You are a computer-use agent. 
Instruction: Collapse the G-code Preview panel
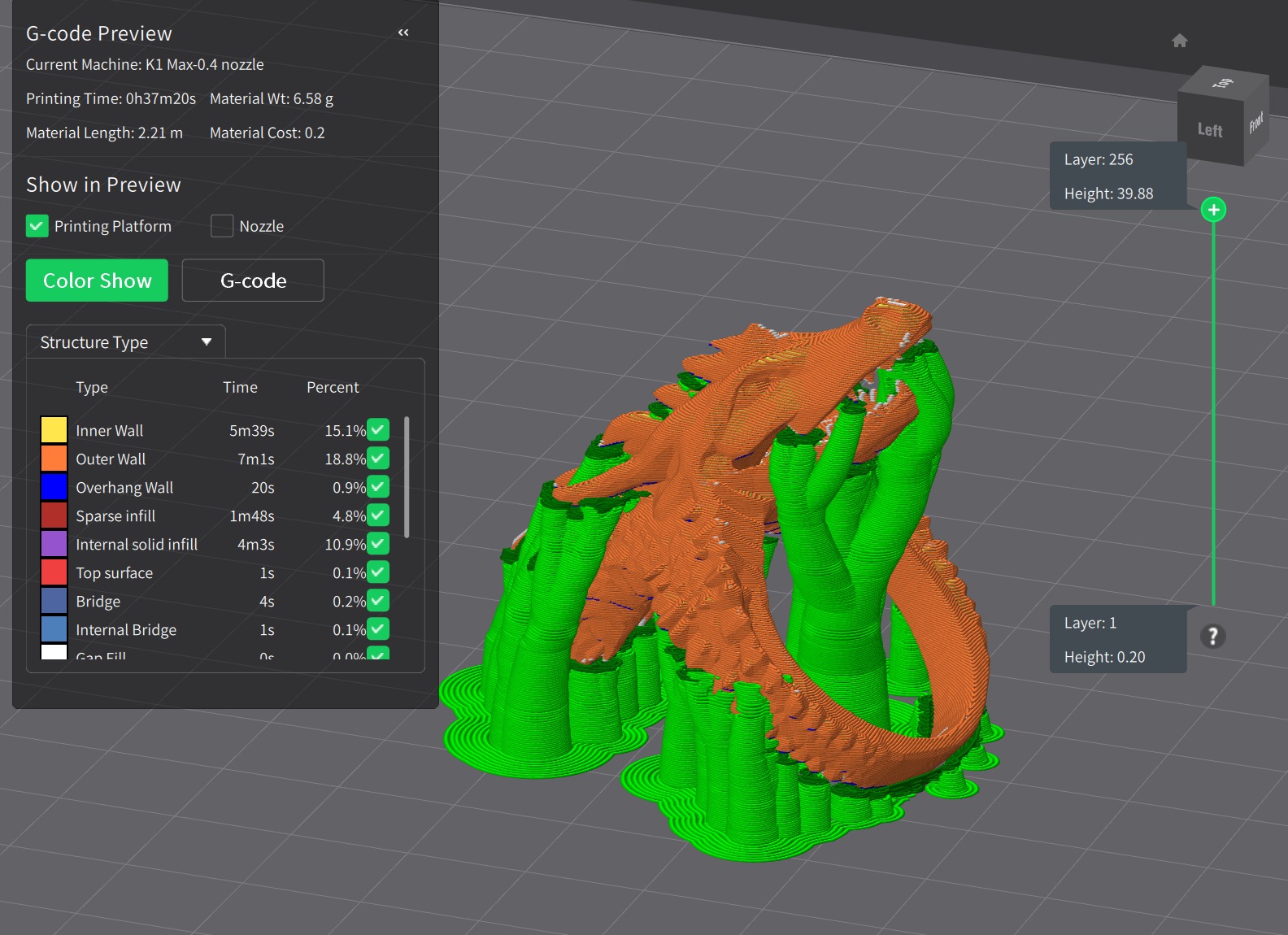coord(403,33)
